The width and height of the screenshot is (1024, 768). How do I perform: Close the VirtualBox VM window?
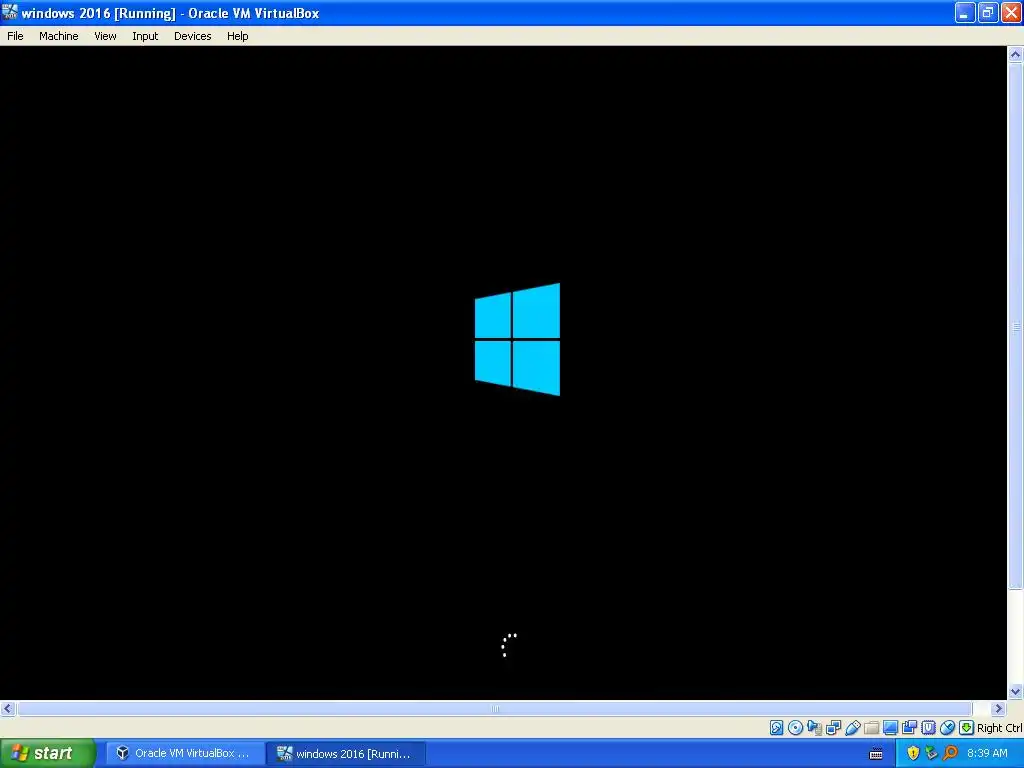[1011, 12]
